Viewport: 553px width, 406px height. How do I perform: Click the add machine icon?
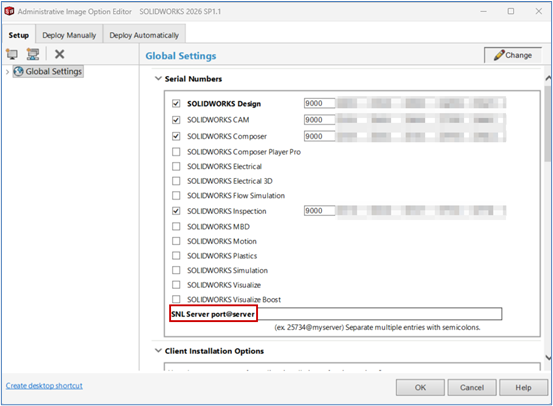pos(12,54)
